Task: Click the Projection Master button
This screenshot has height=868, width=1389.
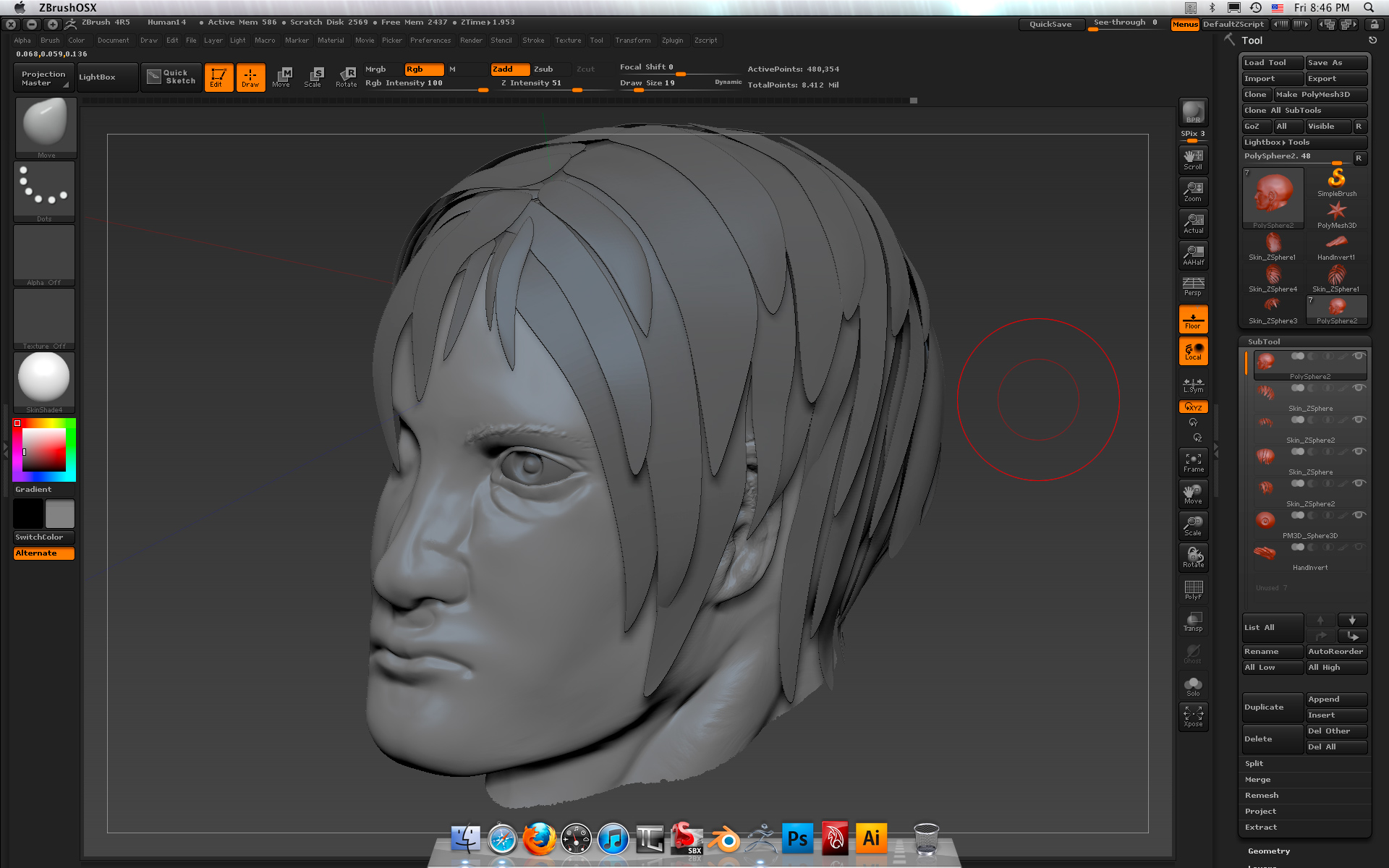Action: pos(43,77)
